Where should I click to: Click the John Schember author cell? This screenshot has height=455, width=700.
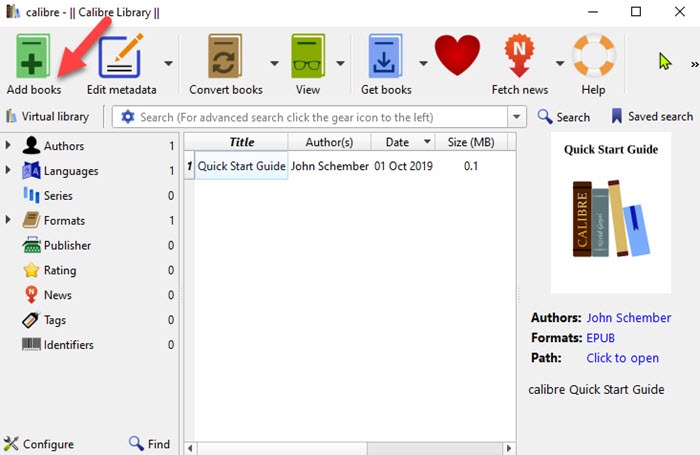pos(329,166)
